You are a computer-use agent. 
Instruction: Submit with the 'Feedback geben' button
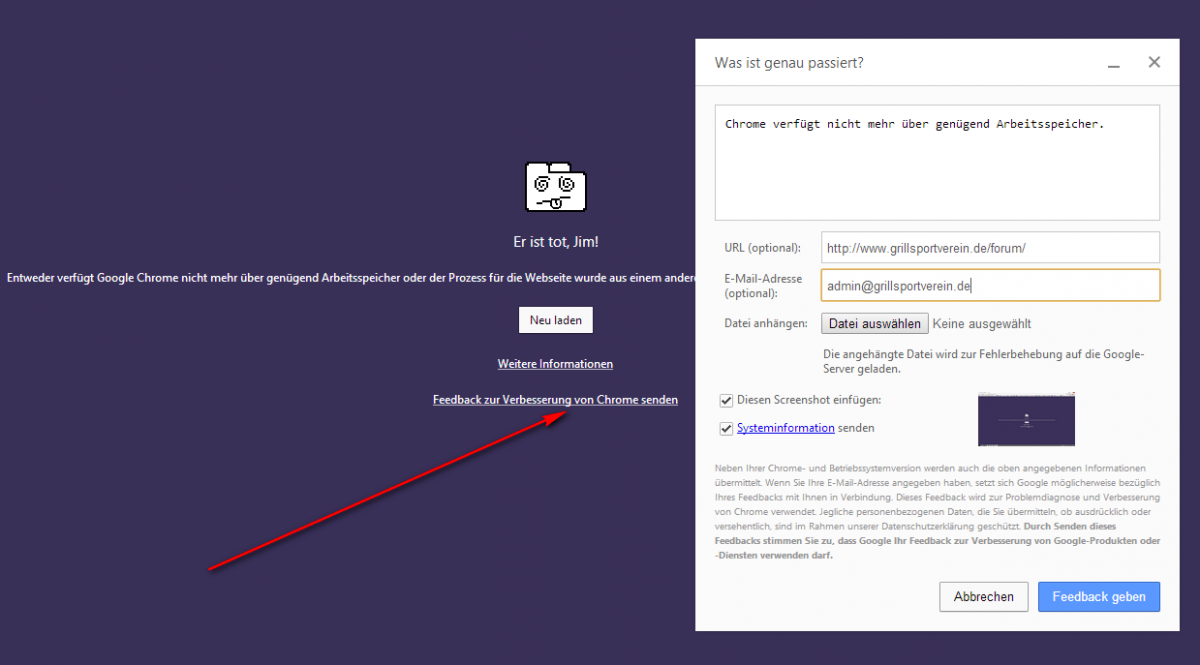(1099, 597)
